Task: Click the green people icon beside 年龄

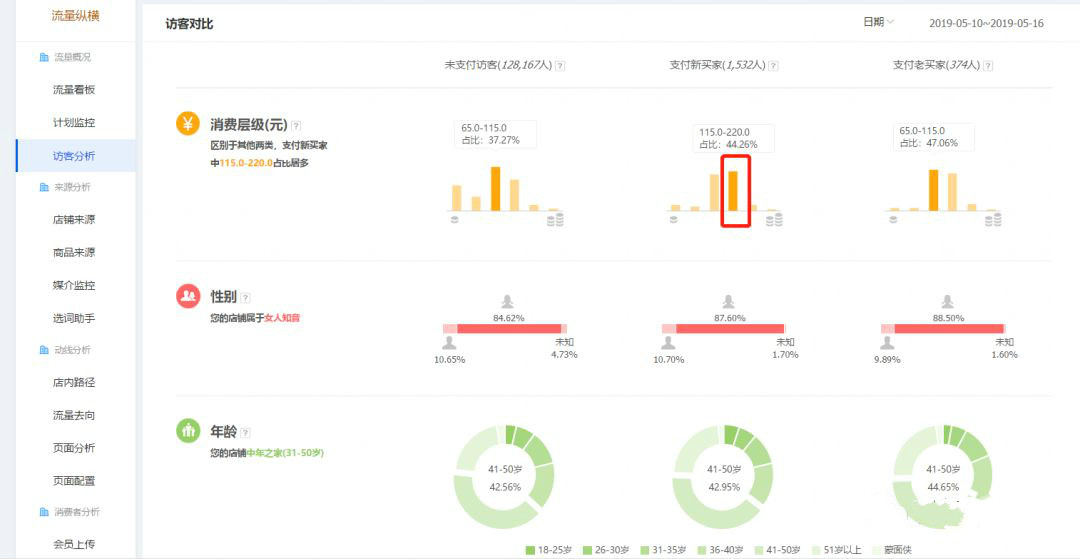Action: coord(188,431)
